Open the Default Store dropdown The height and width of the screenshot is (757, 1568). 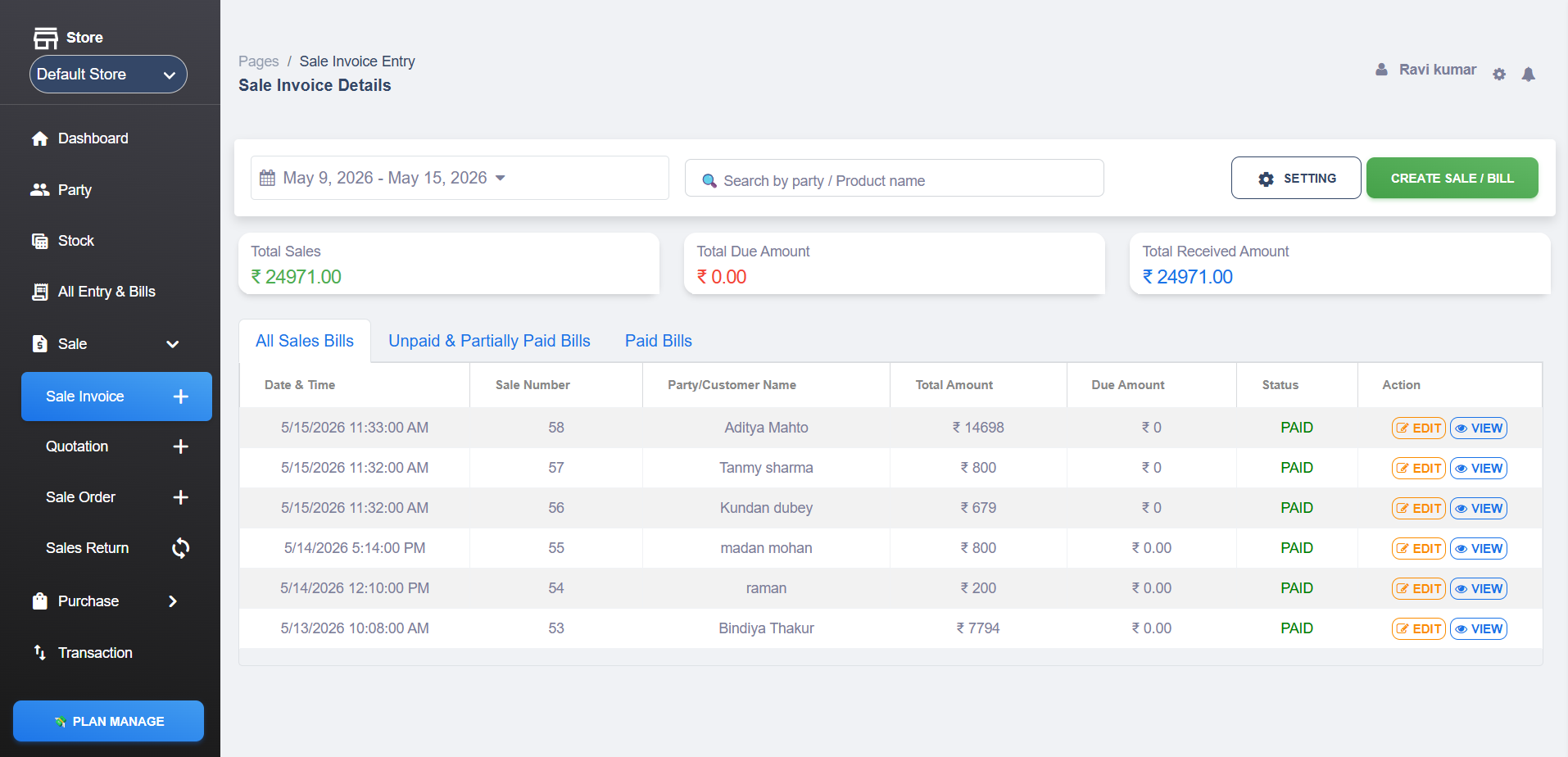[x=108, y=75]
